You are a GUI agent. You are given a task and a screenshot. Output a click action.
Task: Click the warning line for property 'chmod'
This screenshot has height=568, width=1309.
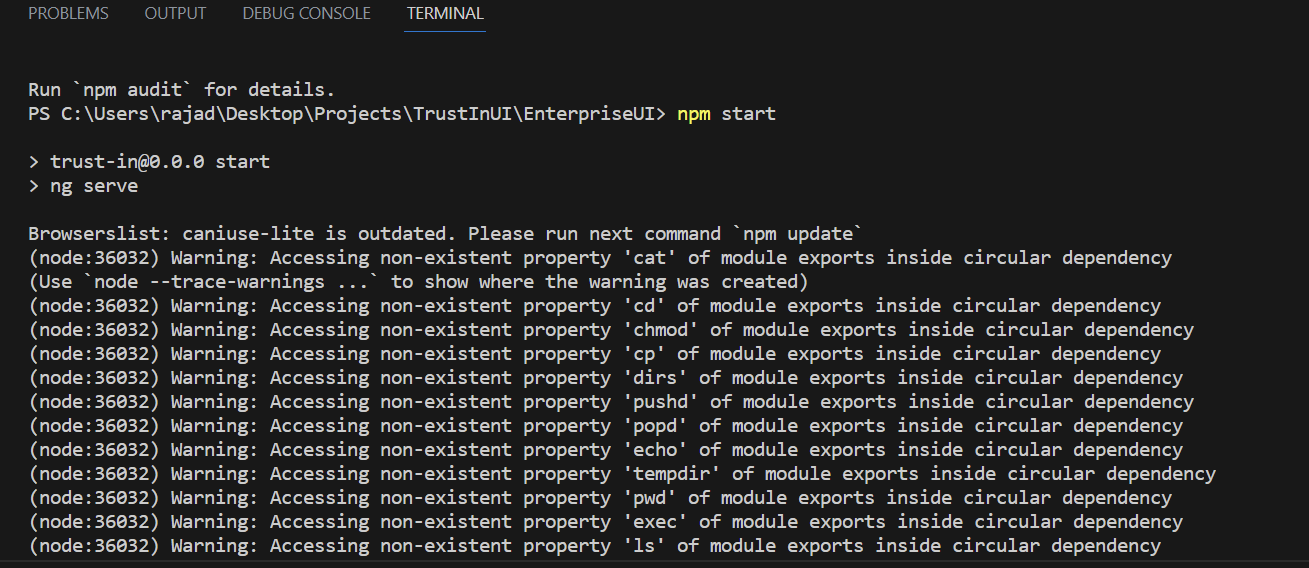(610, 330)
